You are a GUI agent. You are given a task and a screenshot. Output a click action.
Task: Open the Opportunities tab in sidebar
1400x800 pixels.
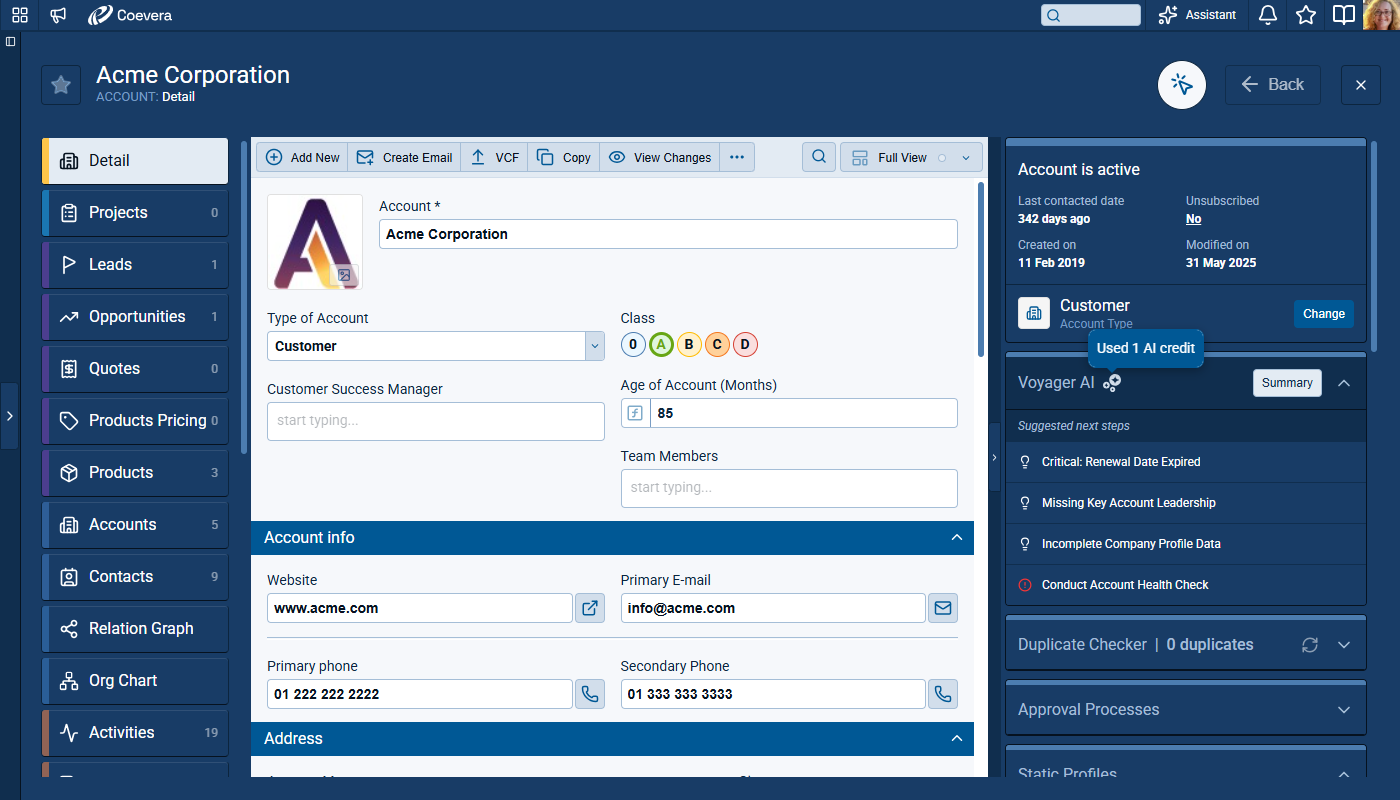click(x=136, y=317)
